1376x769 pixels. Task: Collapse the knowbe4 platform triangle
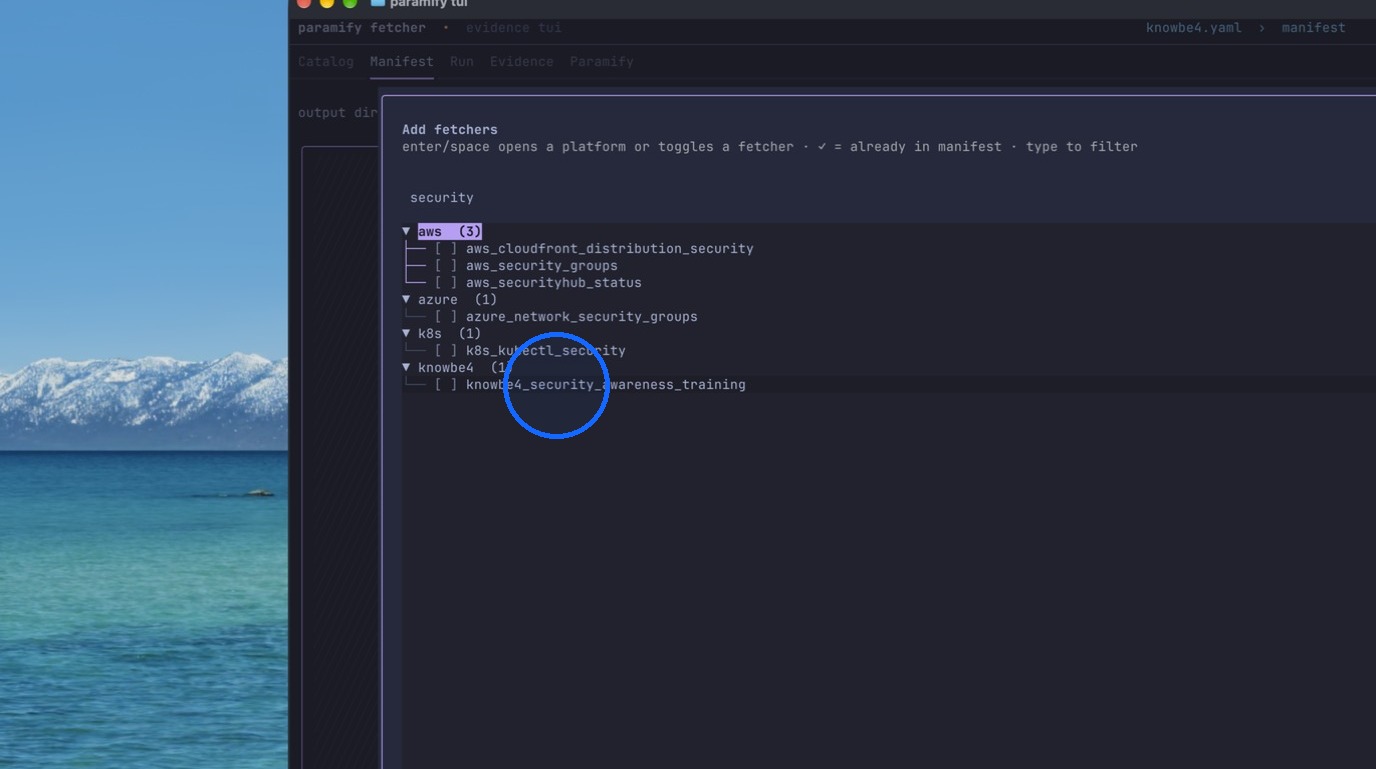pyautogui.click(x=406, y=367)
